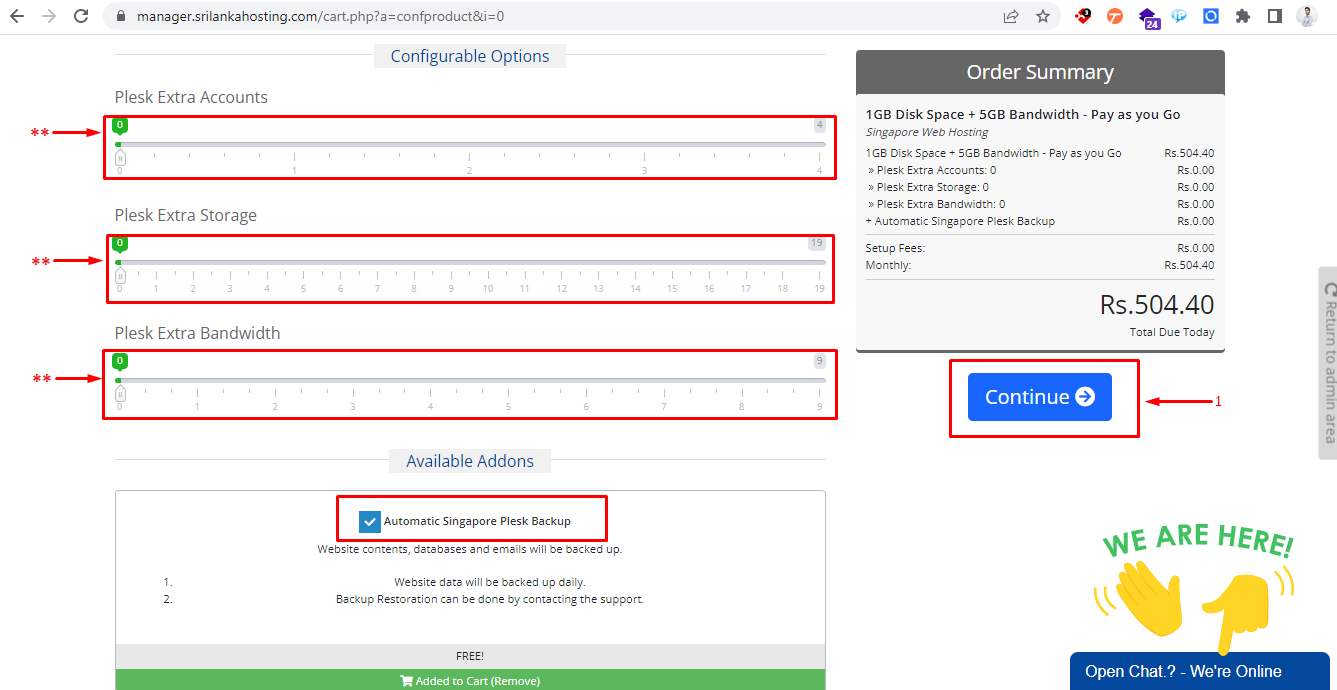Viewport: 1337px width, 690px height.
Task: Click the red extension icon with badge
Action: point(1083,16)
